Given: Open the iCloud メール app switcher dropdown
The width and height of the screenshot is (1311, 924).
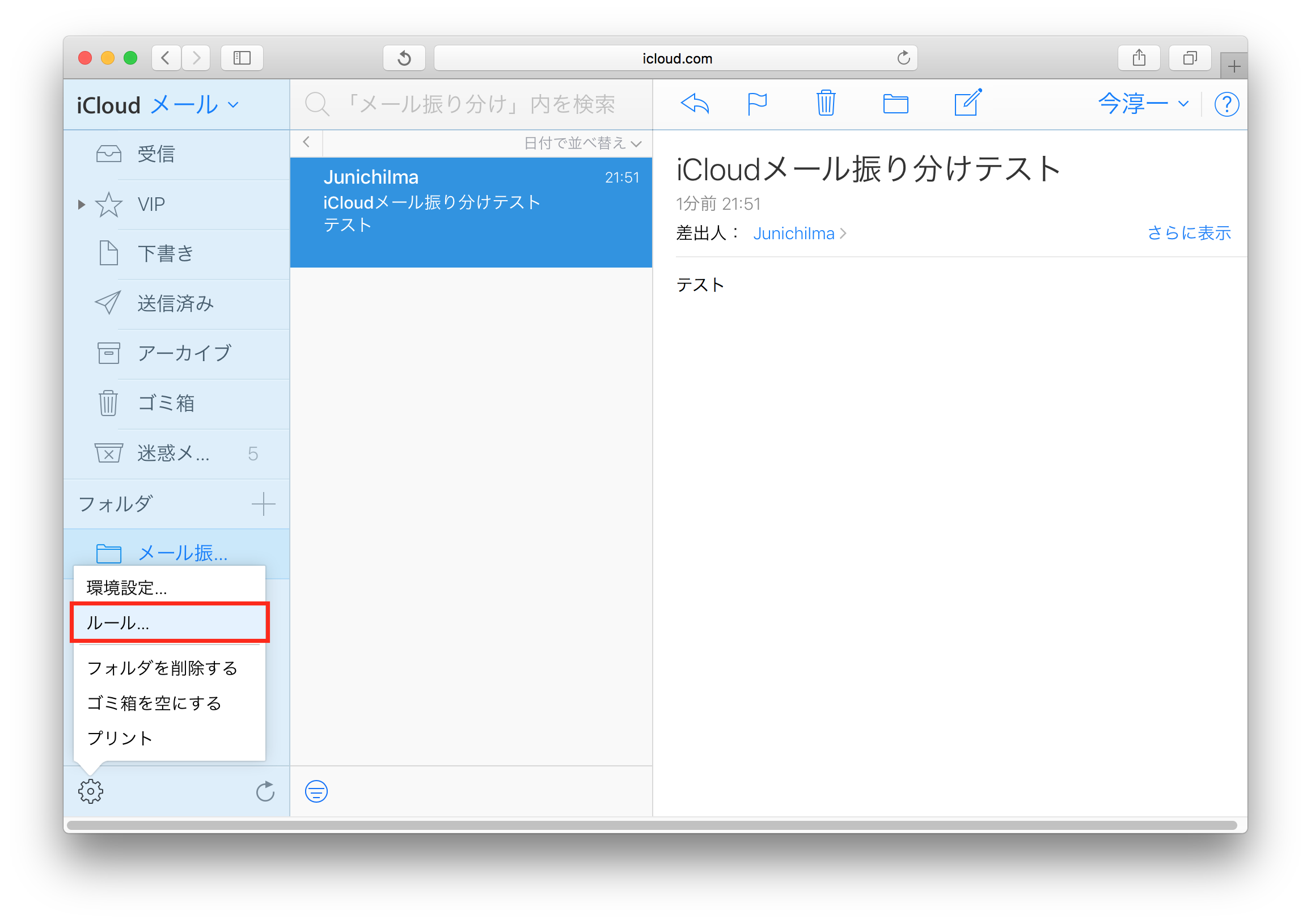Looking at the screenshot, I should pyautogui.click(x=158, y=105).
